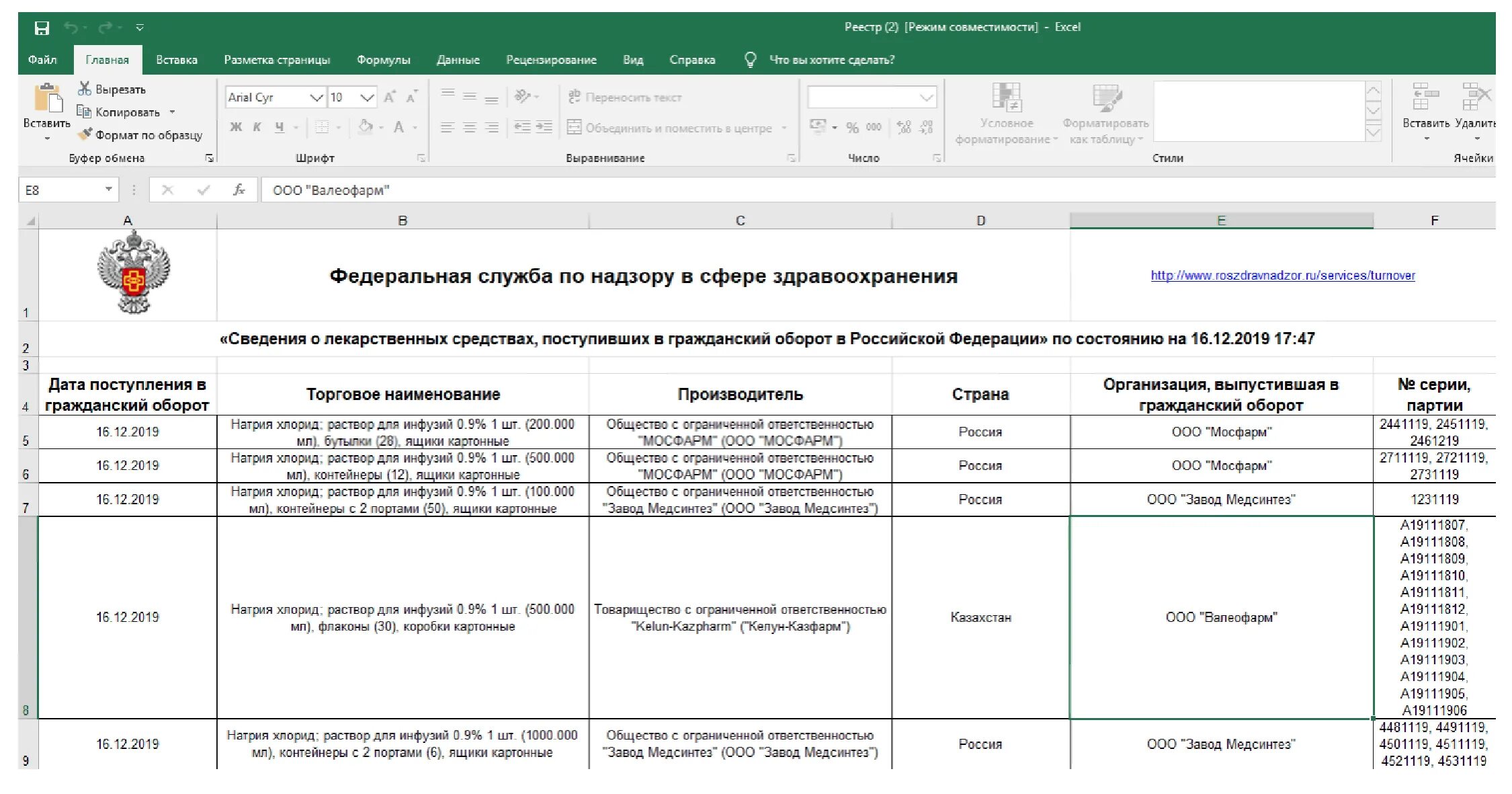The image size is (1512, 794).
Task: Click the Вставить paste clipboard icon
Action: pyautogui.click(x=48, y=98)
